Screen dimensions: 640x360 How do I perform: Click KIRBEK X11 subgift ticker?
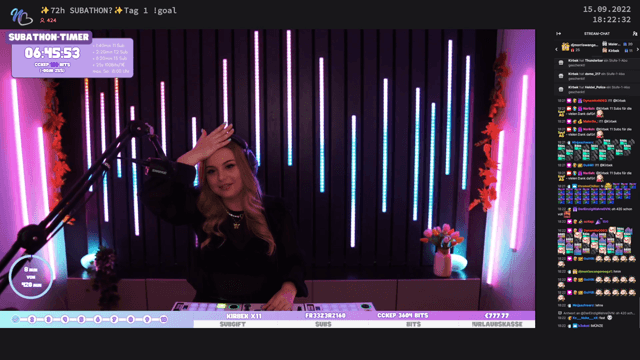pos(244,316)
